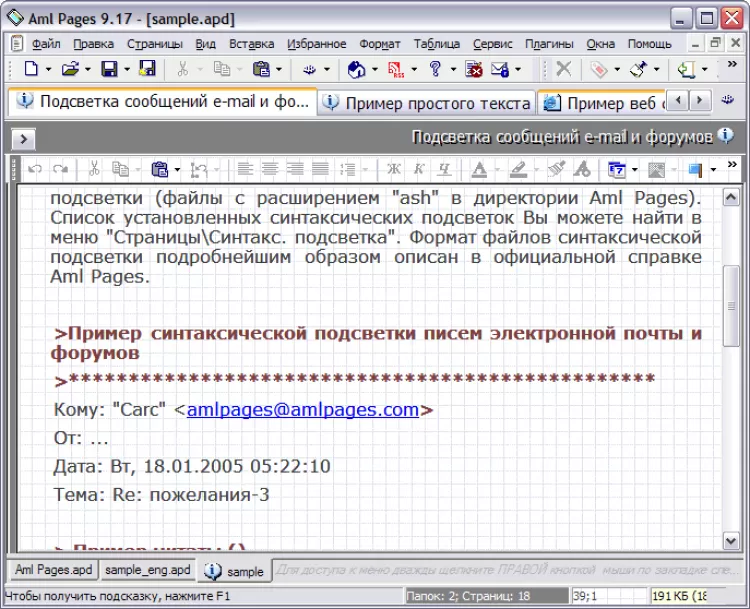Click the blue monitor icon in editor toolbar
Viewport: 750px width, 609px height.
696,169
